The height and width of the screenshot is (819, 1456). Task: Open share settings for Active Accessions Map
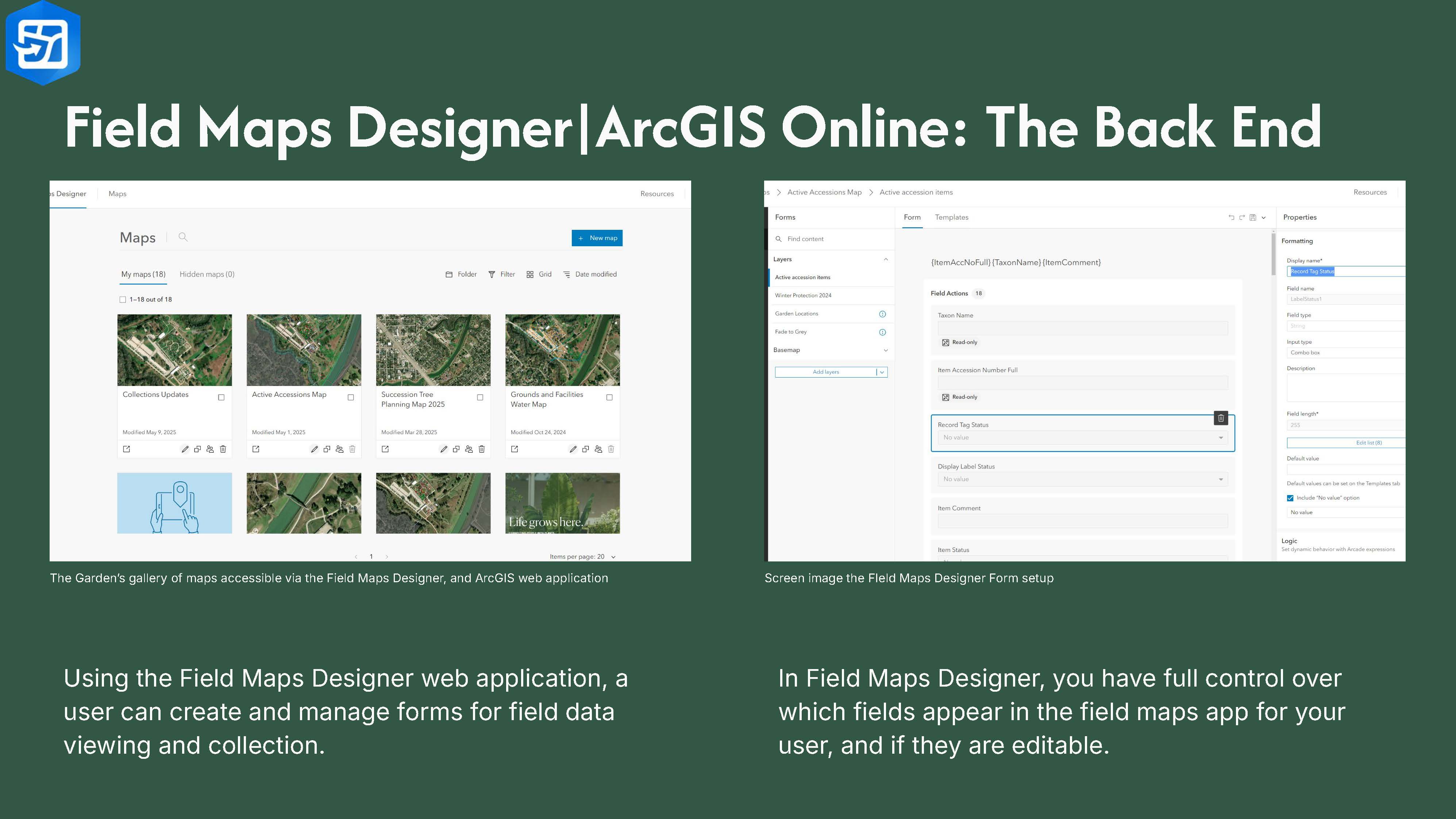click(x=339, y=449)
